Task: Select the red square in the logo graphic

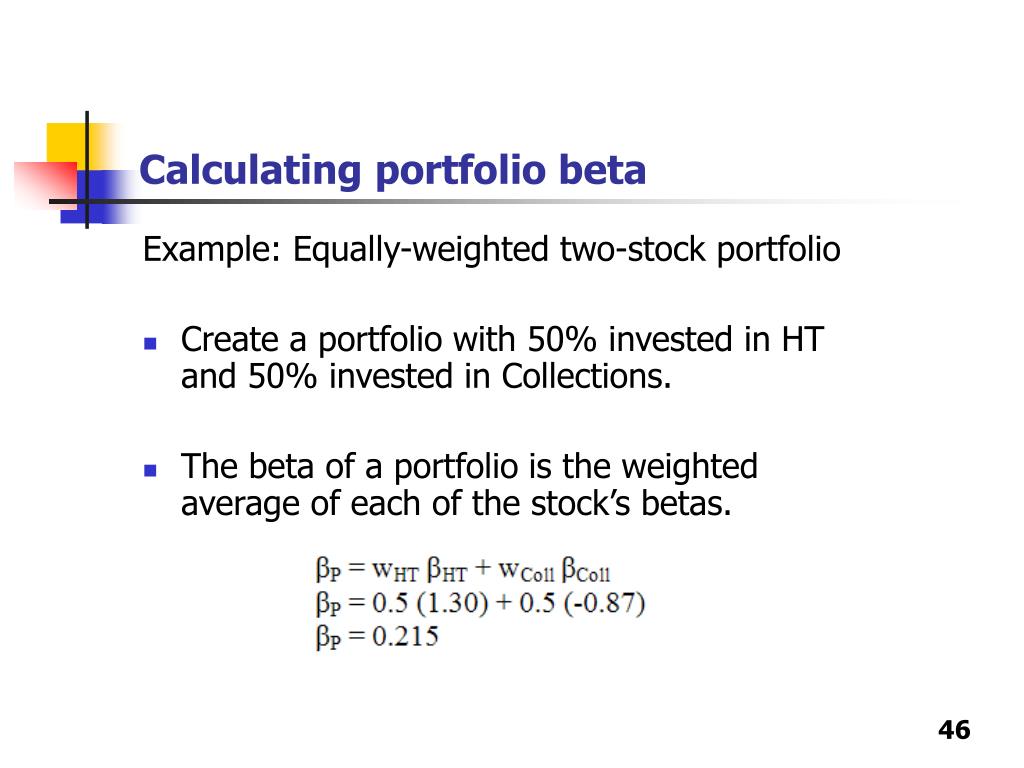Action: pyautogui.click(x=46, y=184)
